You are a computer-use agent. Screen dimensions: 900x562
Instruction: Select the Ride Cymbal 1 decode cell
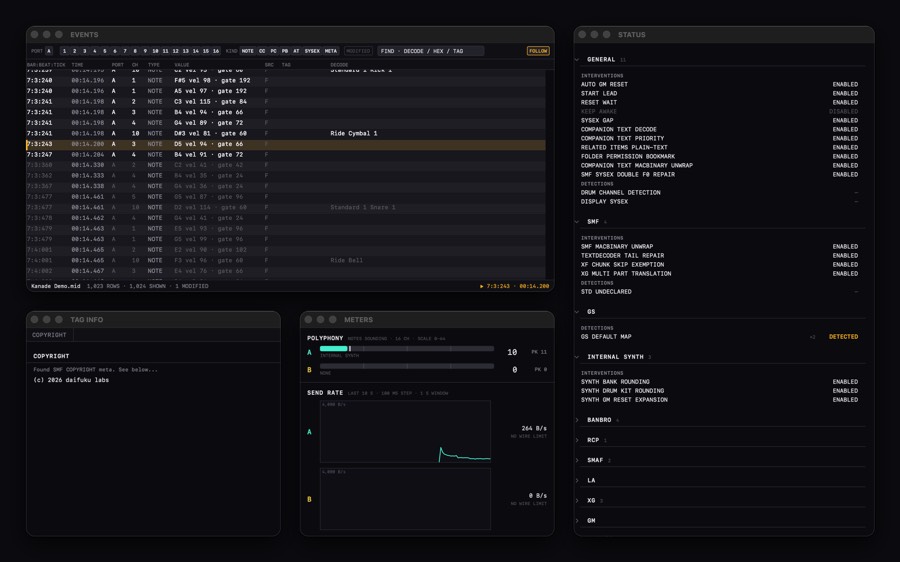click(x=354, y=133)
